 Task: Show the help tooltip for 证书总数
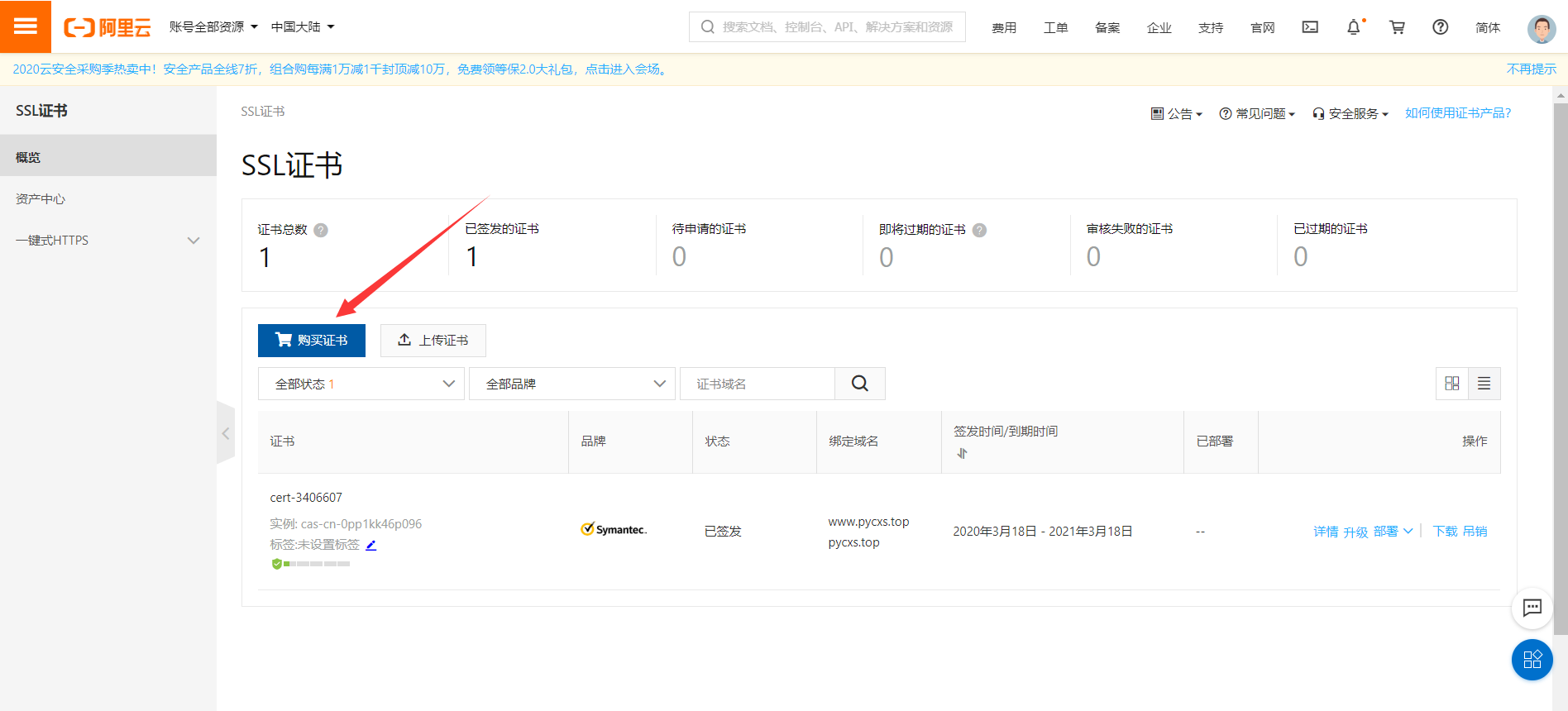(x=321, y=230)
